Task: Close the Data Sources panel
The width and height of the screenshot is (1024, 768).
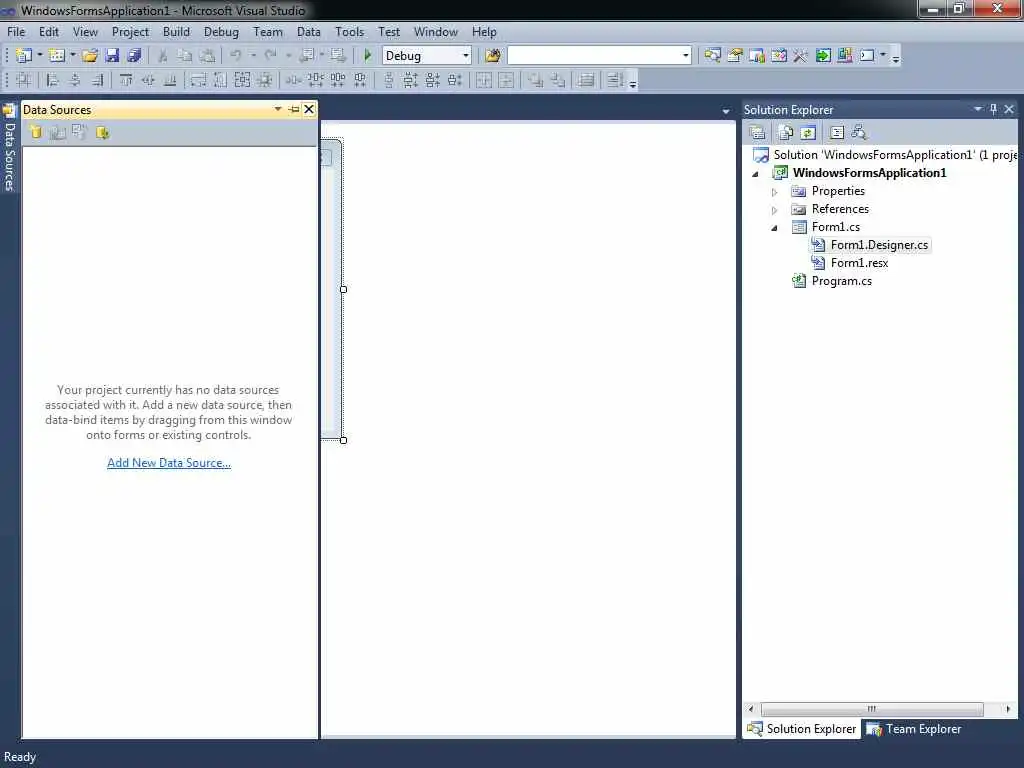Action: pyautogui.click(x=309, y=109)
